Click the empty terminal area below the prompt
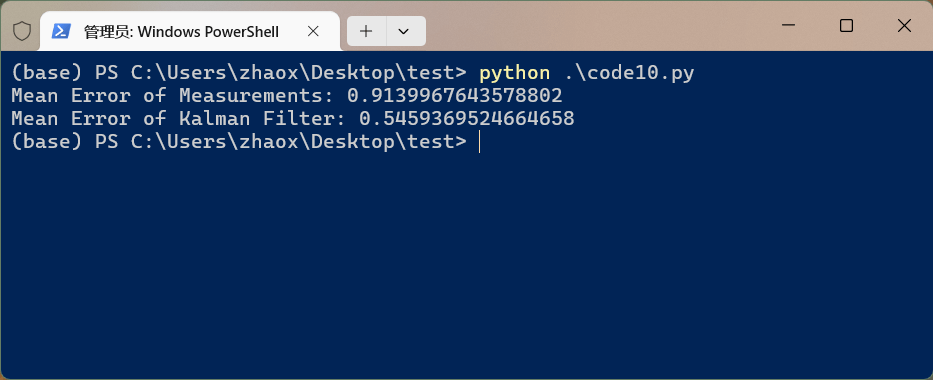 pos(466,262)
